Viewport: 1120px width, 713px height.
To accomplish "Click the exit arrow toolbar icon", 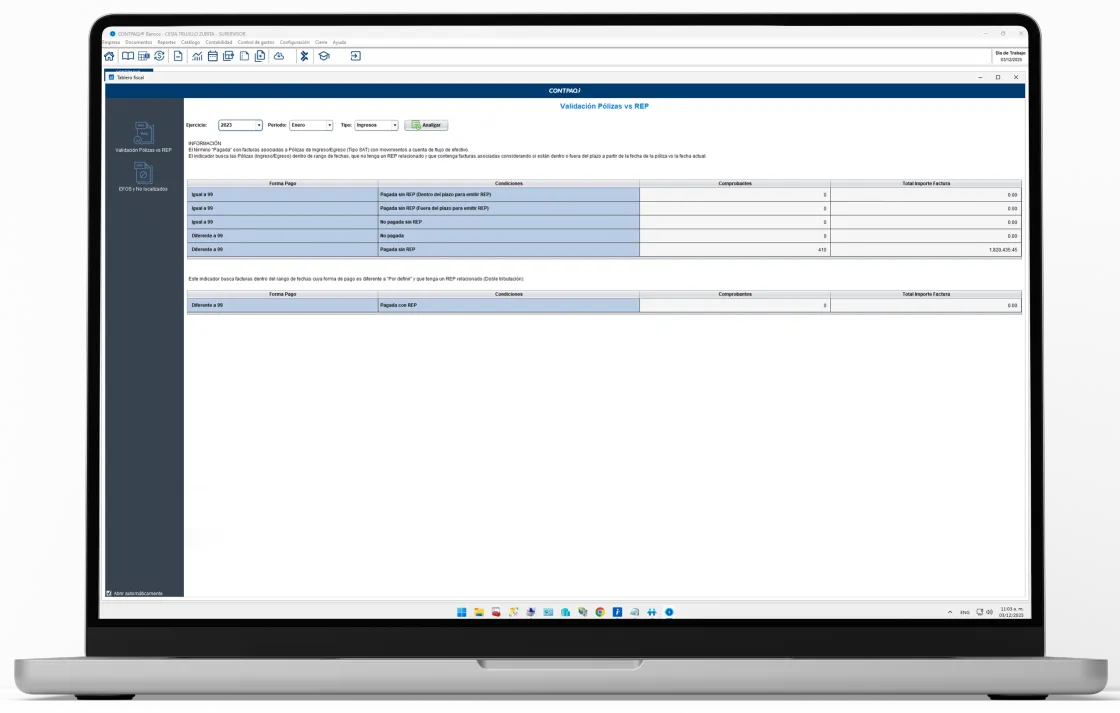I will coord(356,56).
